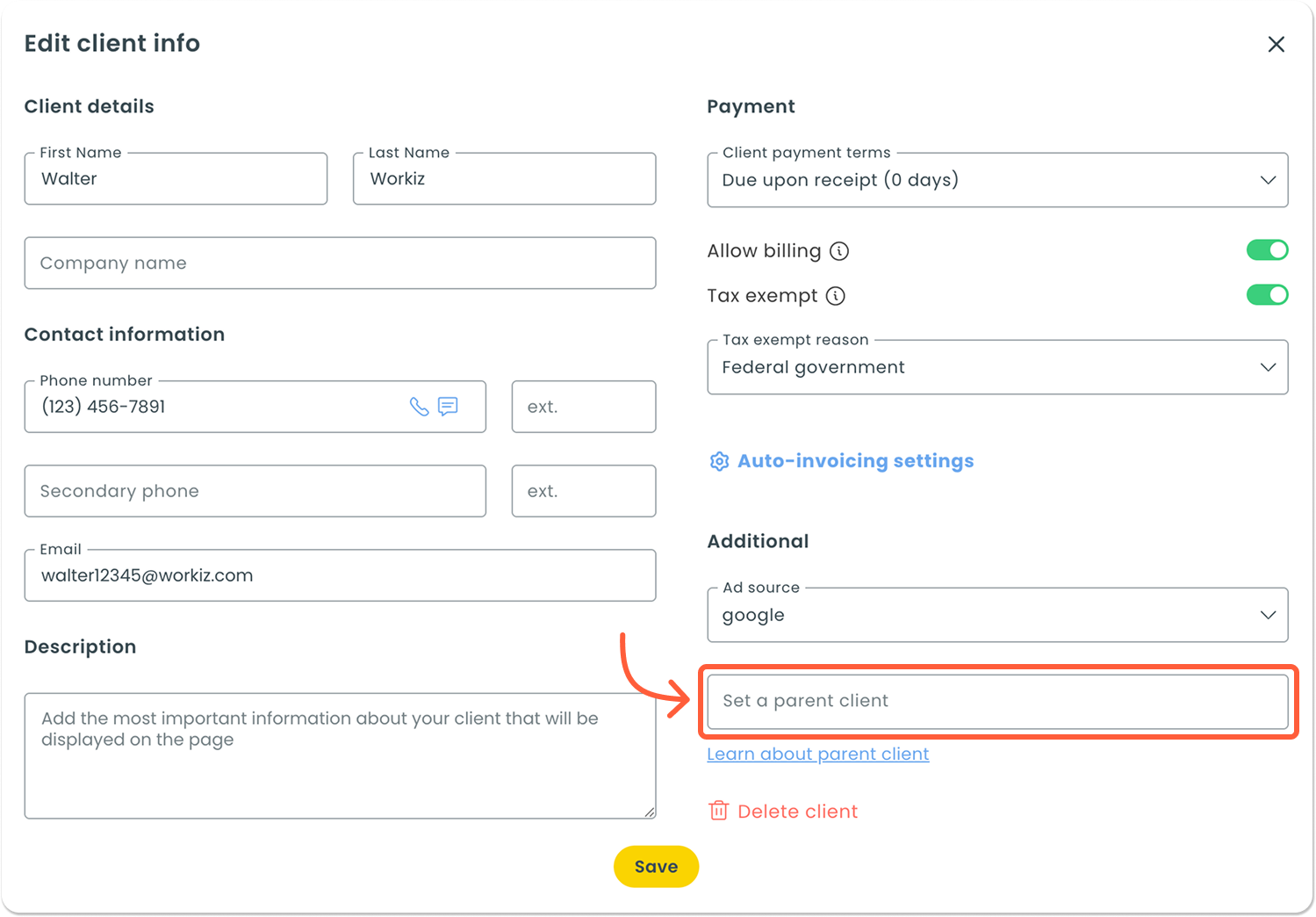Open the Learn about parent client link
The image size is (1316, 917).
[817, 754]
